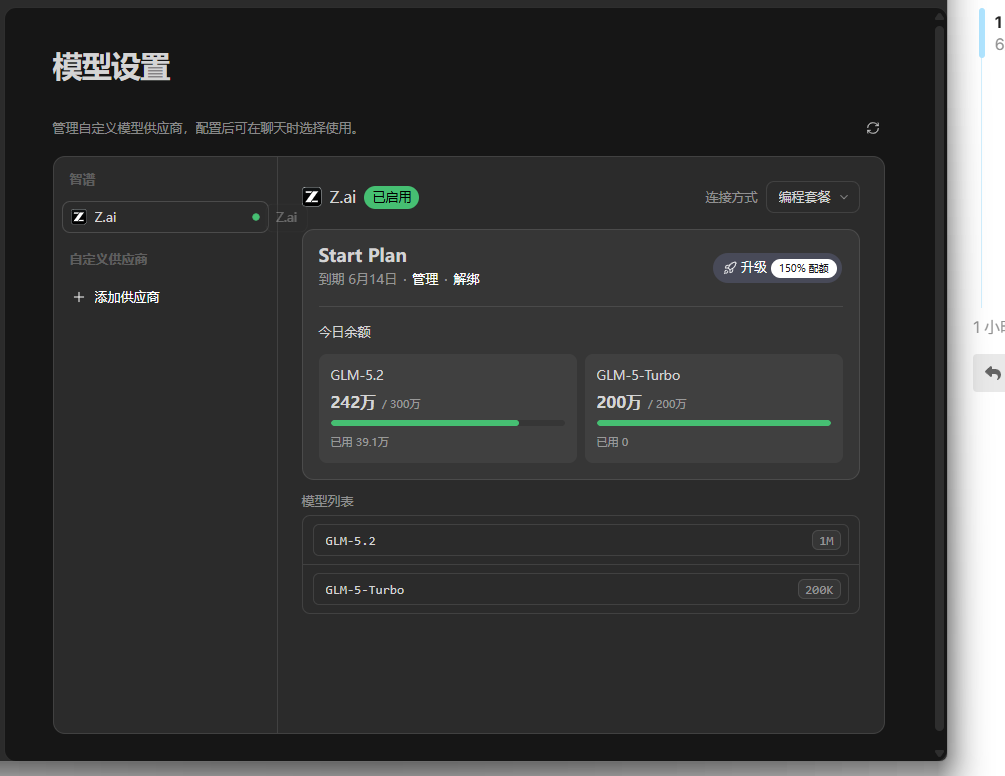Click the Z logo icon in the sidebar entry
This screenshot has height=776, width=1005.
click(x=79, y=217)
